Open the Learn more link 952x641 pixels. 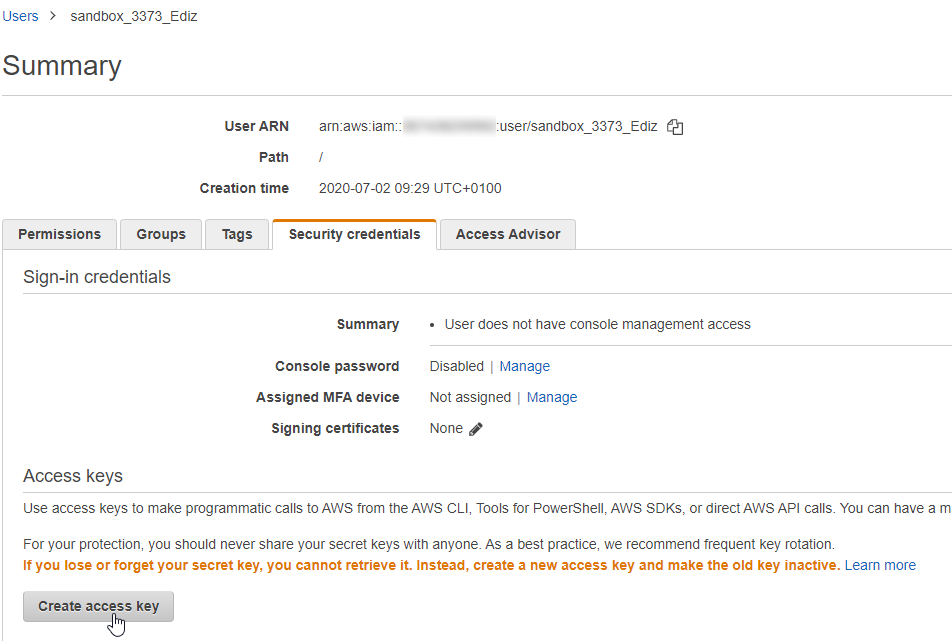coord(880,565)
